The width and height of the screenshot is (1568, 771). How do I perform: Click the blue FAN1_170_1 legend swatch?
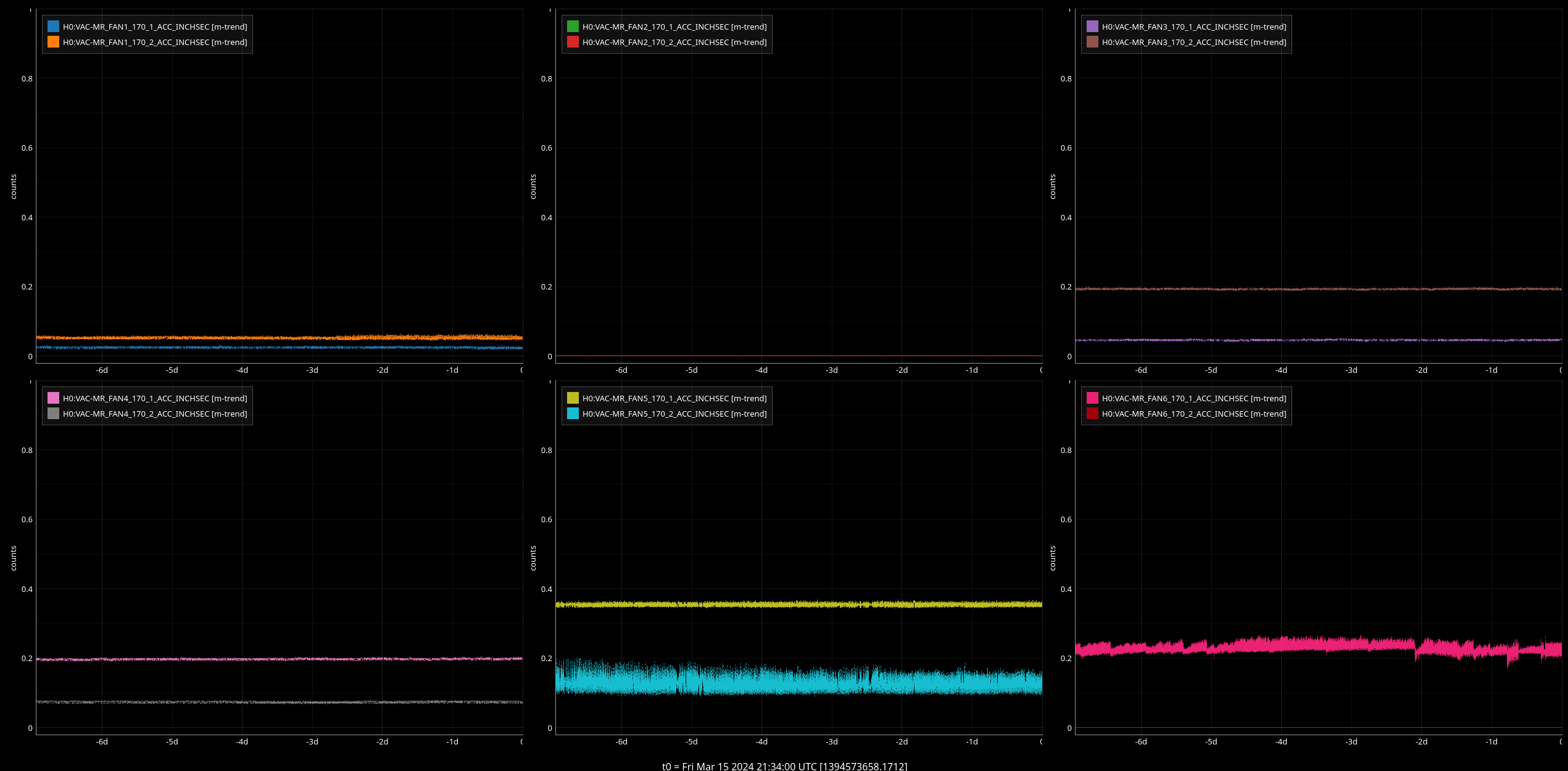54,27
